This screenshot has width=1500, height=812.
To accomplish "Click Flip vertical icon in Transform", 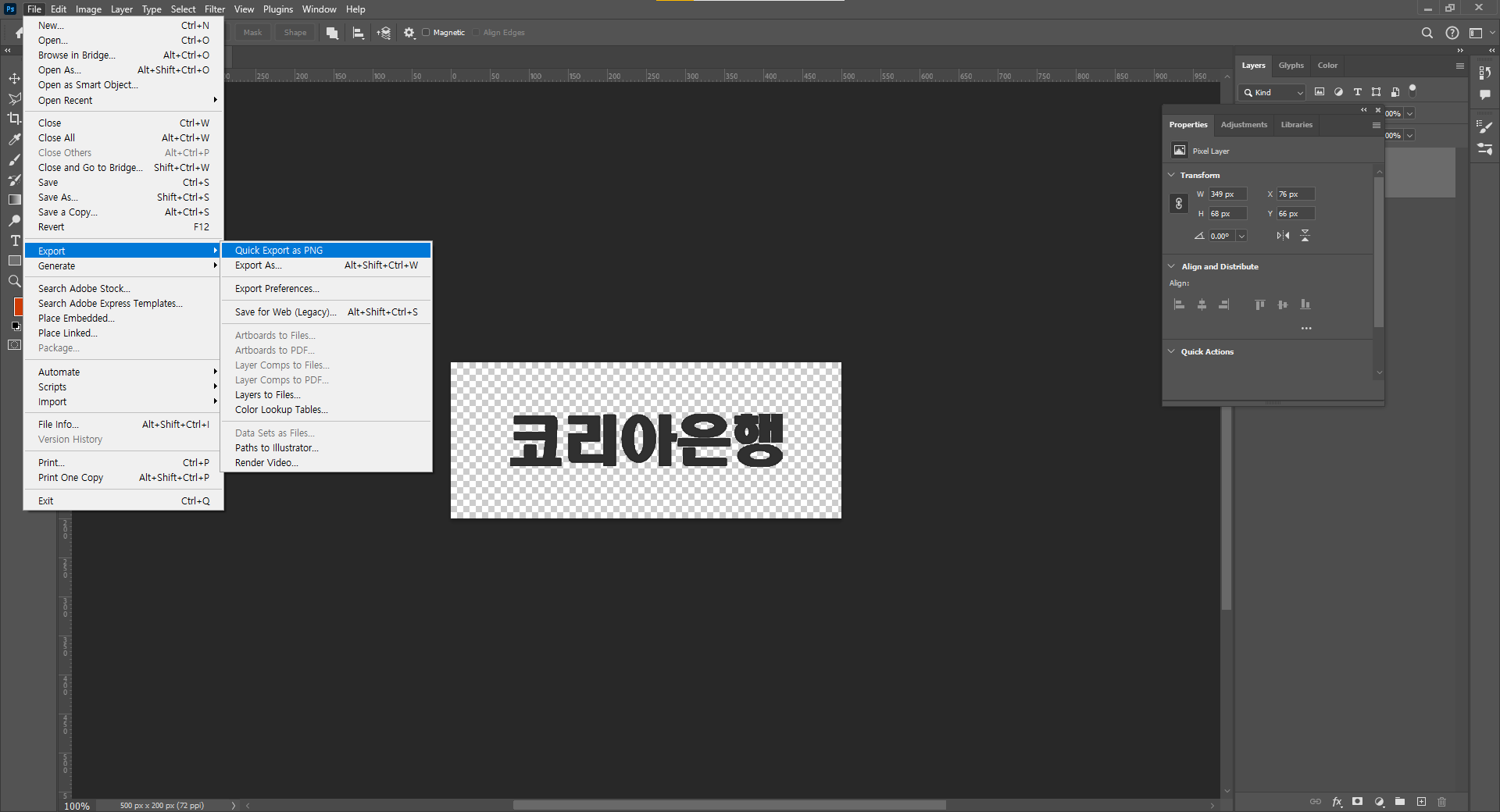I will point(1305,236).
